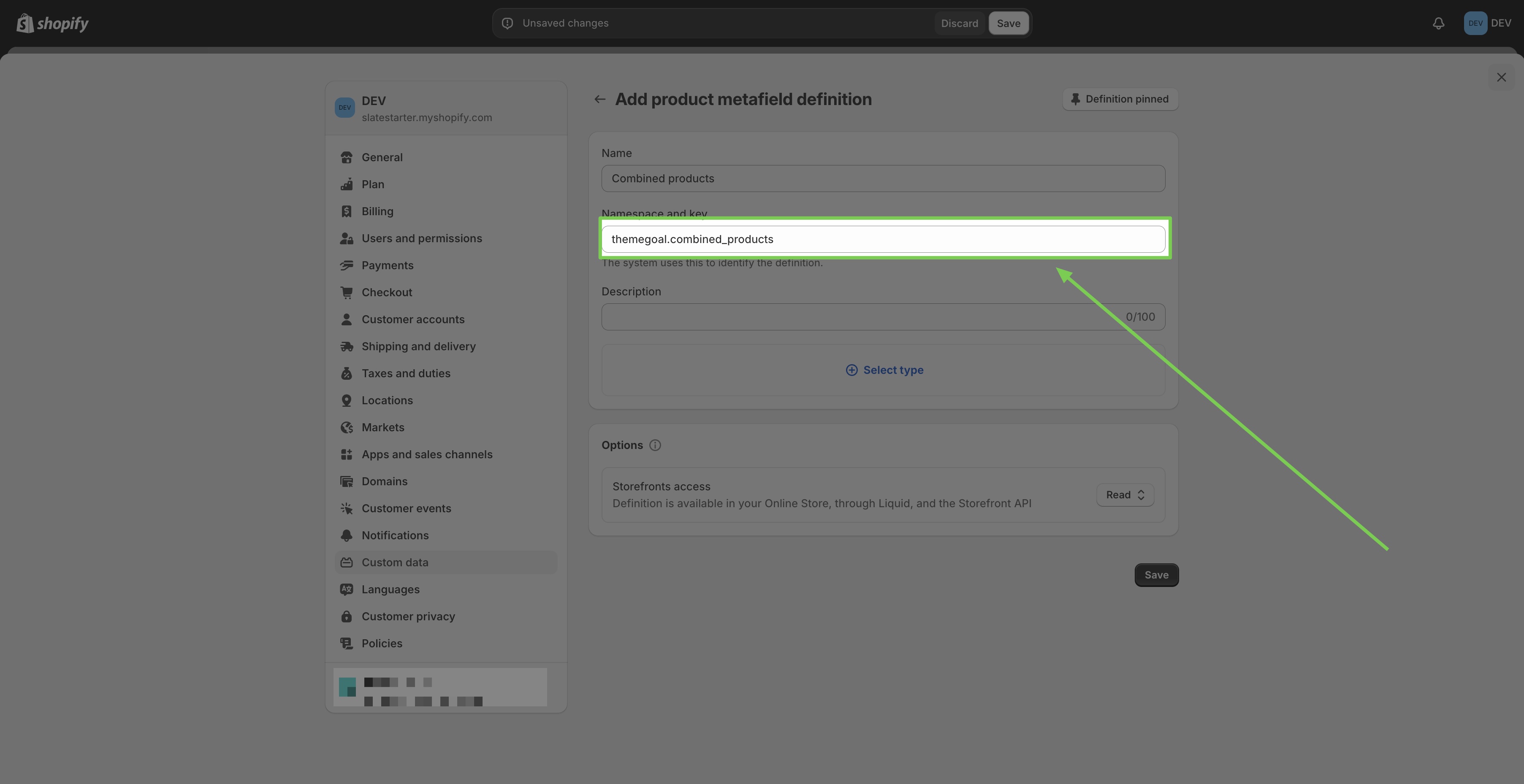The image size is (1524, 784).
Task: Go to Customer privacy settings
Action: pos(446,616)
